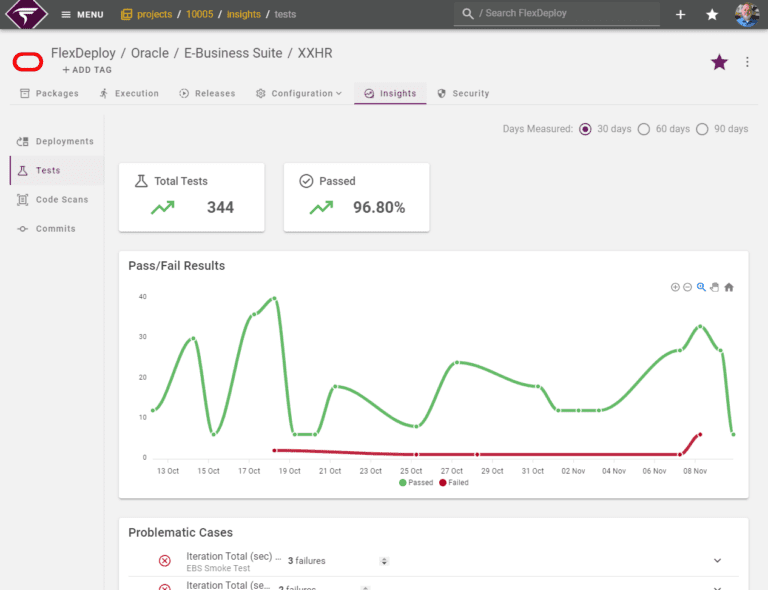This screenshot has height=590, width=768.
Task: Open the three-dot project options menu
Action: [747, 62]
